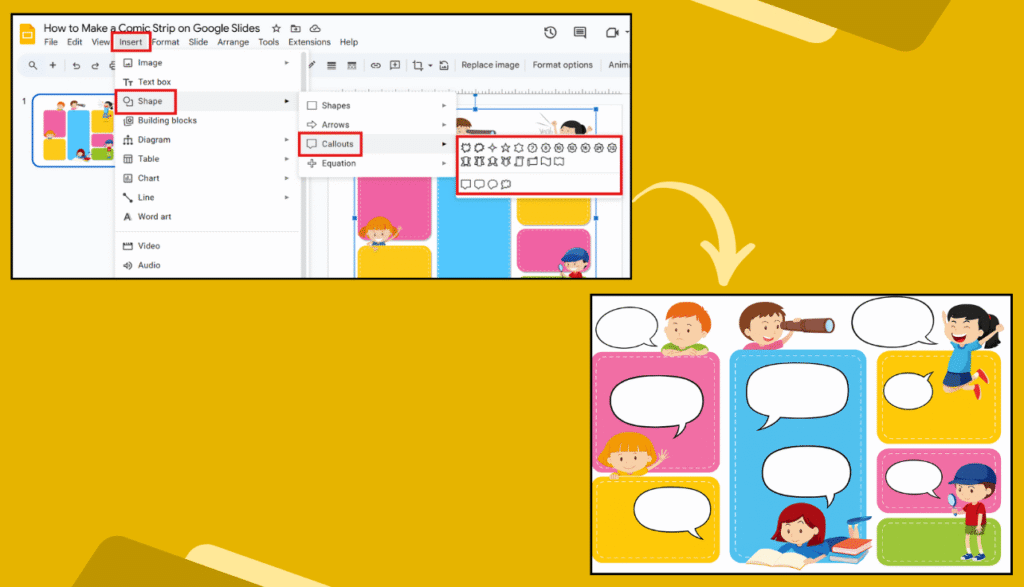1024x587 pixels.
Task: Add a new slide with plus icon
Action: [x=53, y=65]
